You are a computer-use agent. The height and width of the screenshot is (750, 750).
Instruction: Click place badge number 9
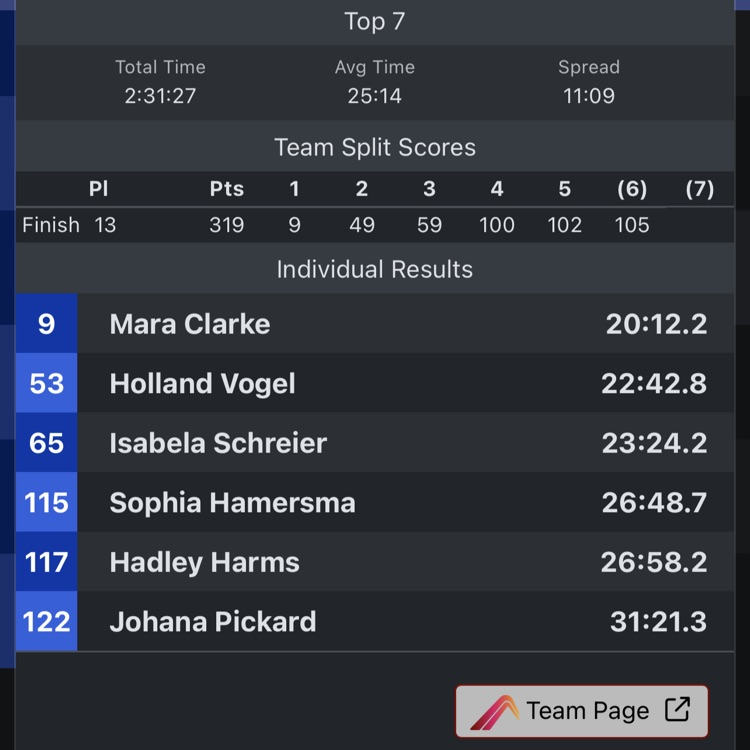pos(47,324)
